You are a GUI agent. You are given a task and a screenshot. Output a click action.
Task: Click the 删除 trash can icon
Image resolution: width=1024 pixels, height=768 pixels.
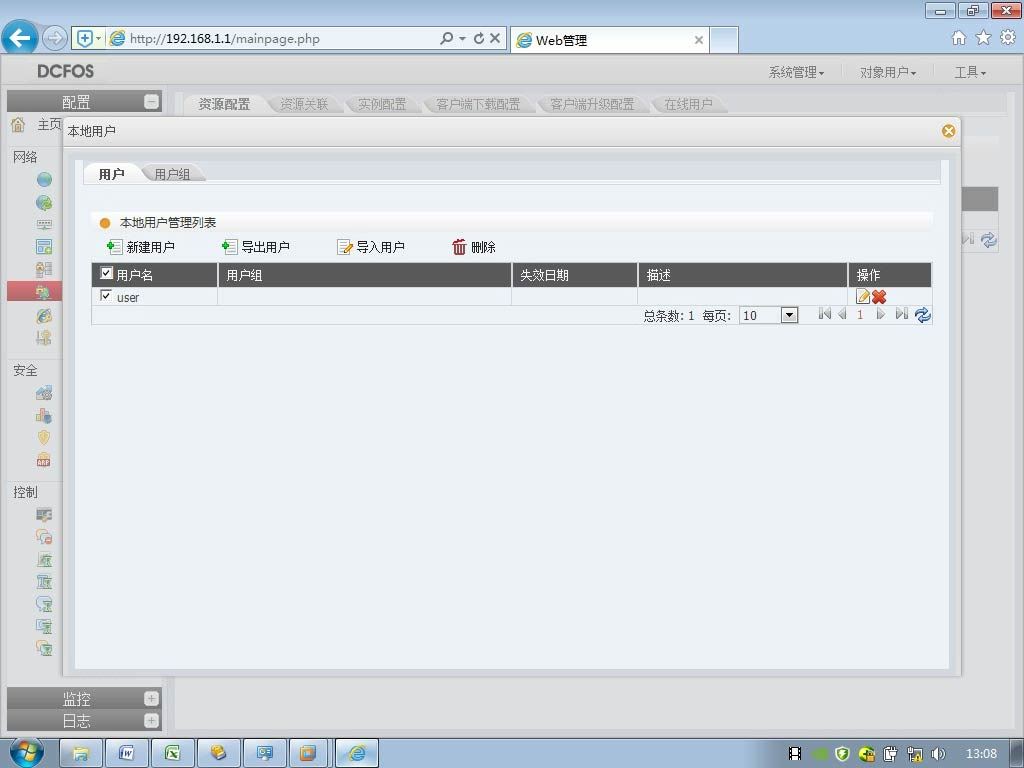(x=459, y=247)
